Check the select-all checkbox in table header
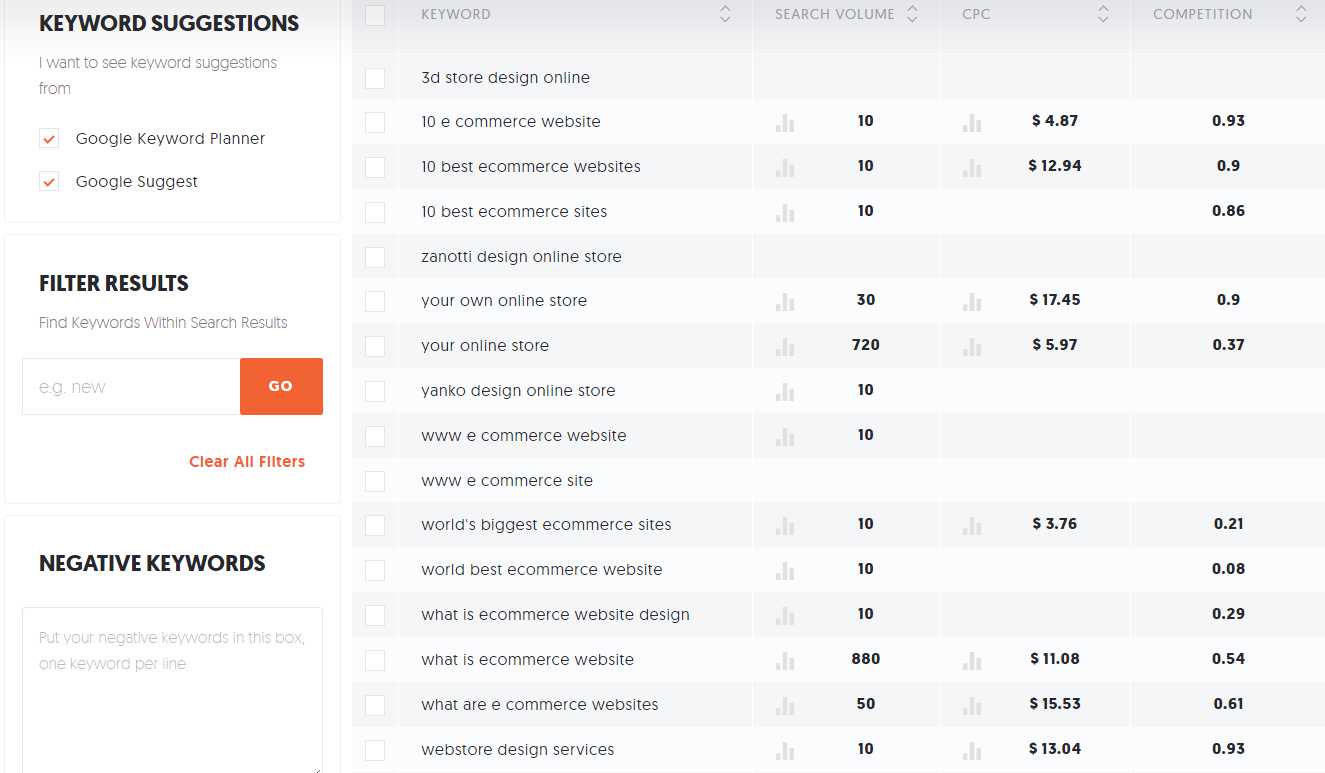Image resolution: width=1325 pixels, height=773 pixels. pos(375,15)
